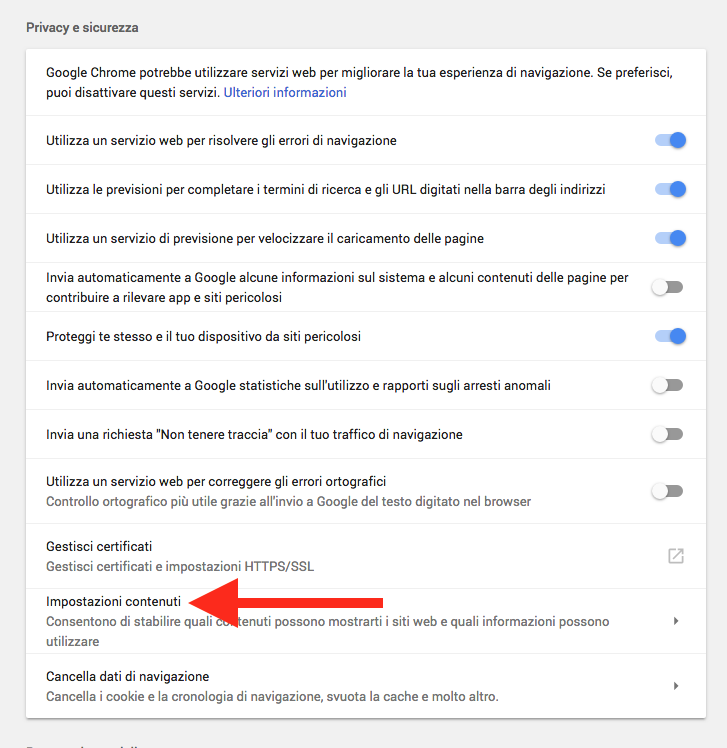The image size is (727, 748).
Task: Disable protection from dangerous sites toggle
Action: coord(670,336)
